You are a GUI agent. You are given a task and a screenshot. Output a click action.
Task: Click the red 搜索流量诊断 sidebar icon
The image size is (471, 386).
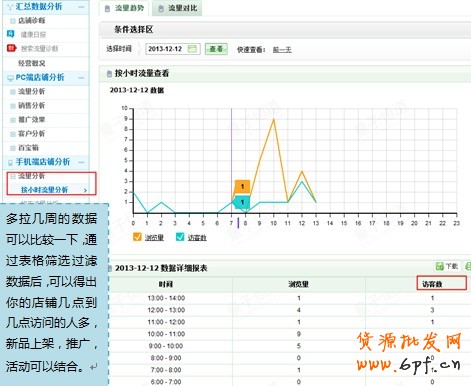11,48
